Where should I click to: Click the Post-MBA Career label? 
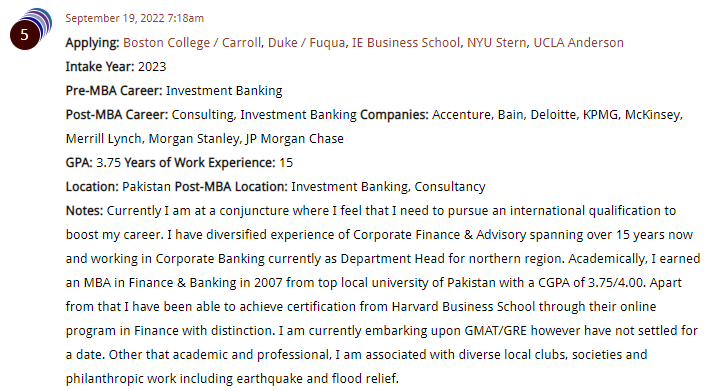[x=117, y=115]
